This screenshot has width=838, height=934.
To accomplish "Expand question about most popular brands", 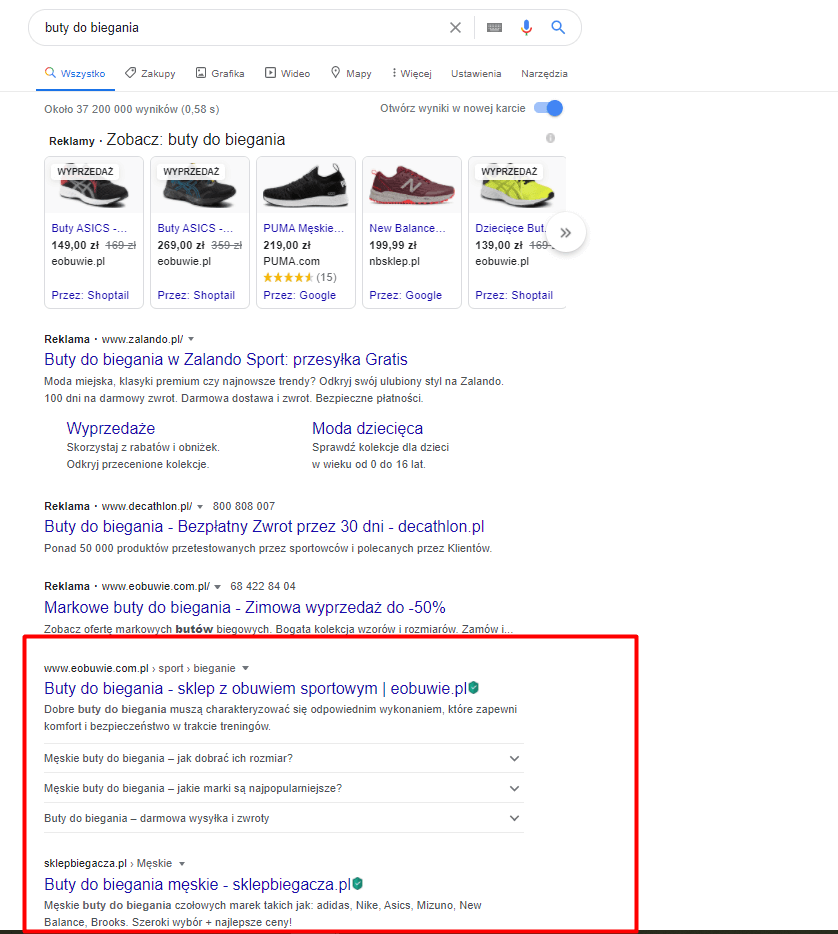I will 514,788.
